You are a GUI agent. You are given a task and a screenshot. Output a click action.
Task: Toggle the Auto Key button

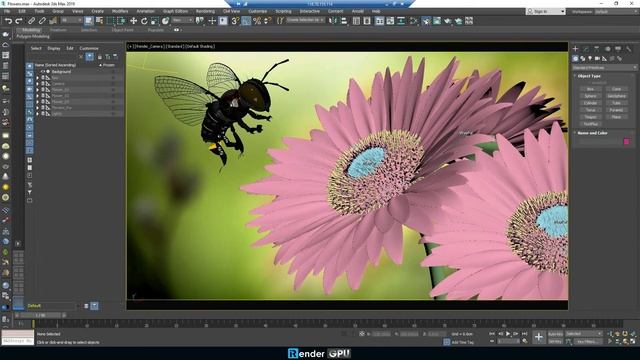click(x=555, y=334)
